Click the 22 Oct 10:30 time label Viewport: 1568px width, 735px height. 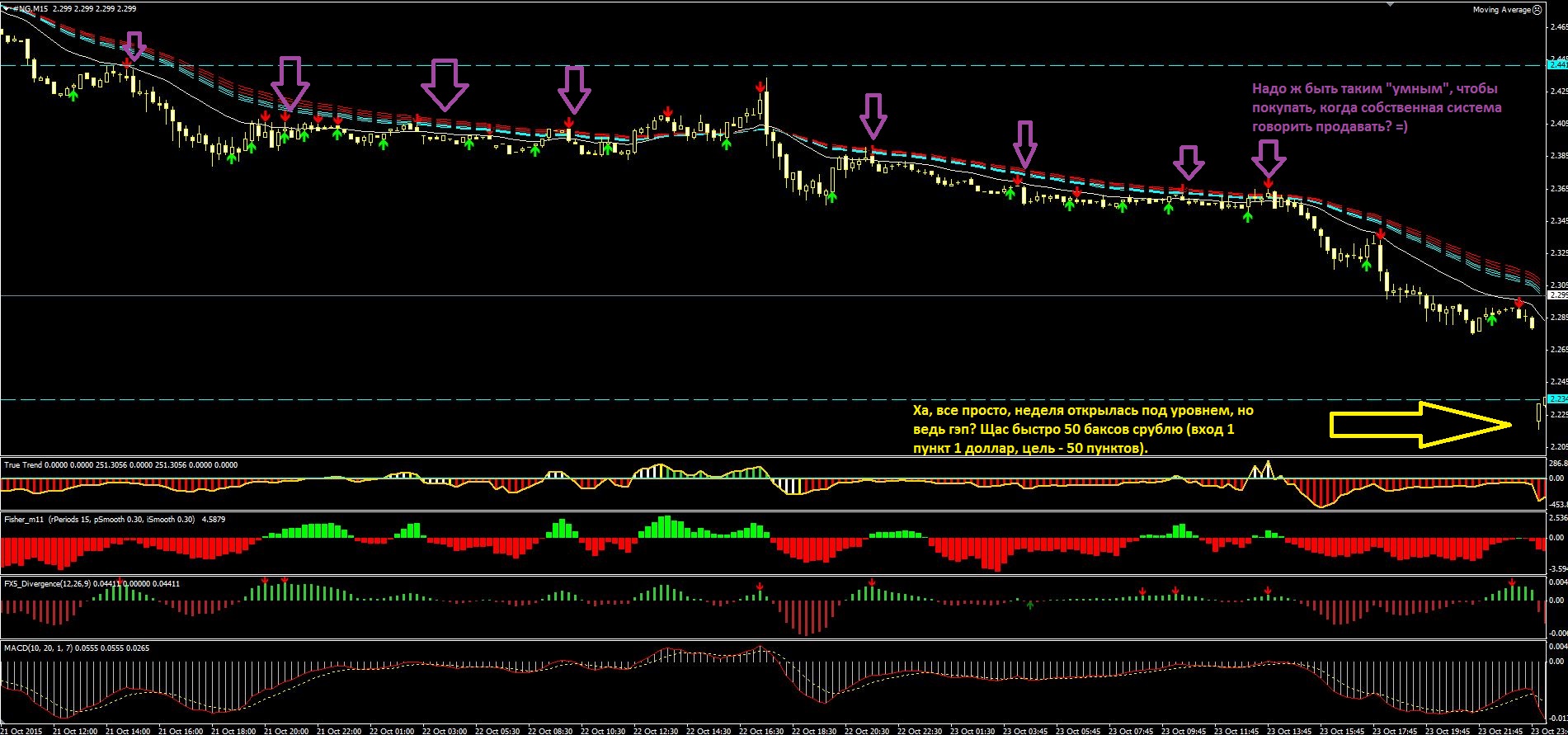click(604, 731)
